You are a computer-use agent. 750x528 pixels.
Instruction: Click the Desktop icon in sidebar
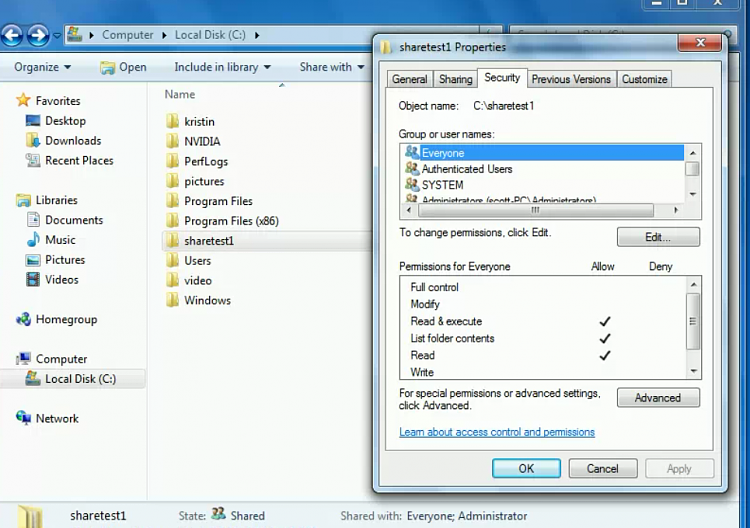coord(33,121)
